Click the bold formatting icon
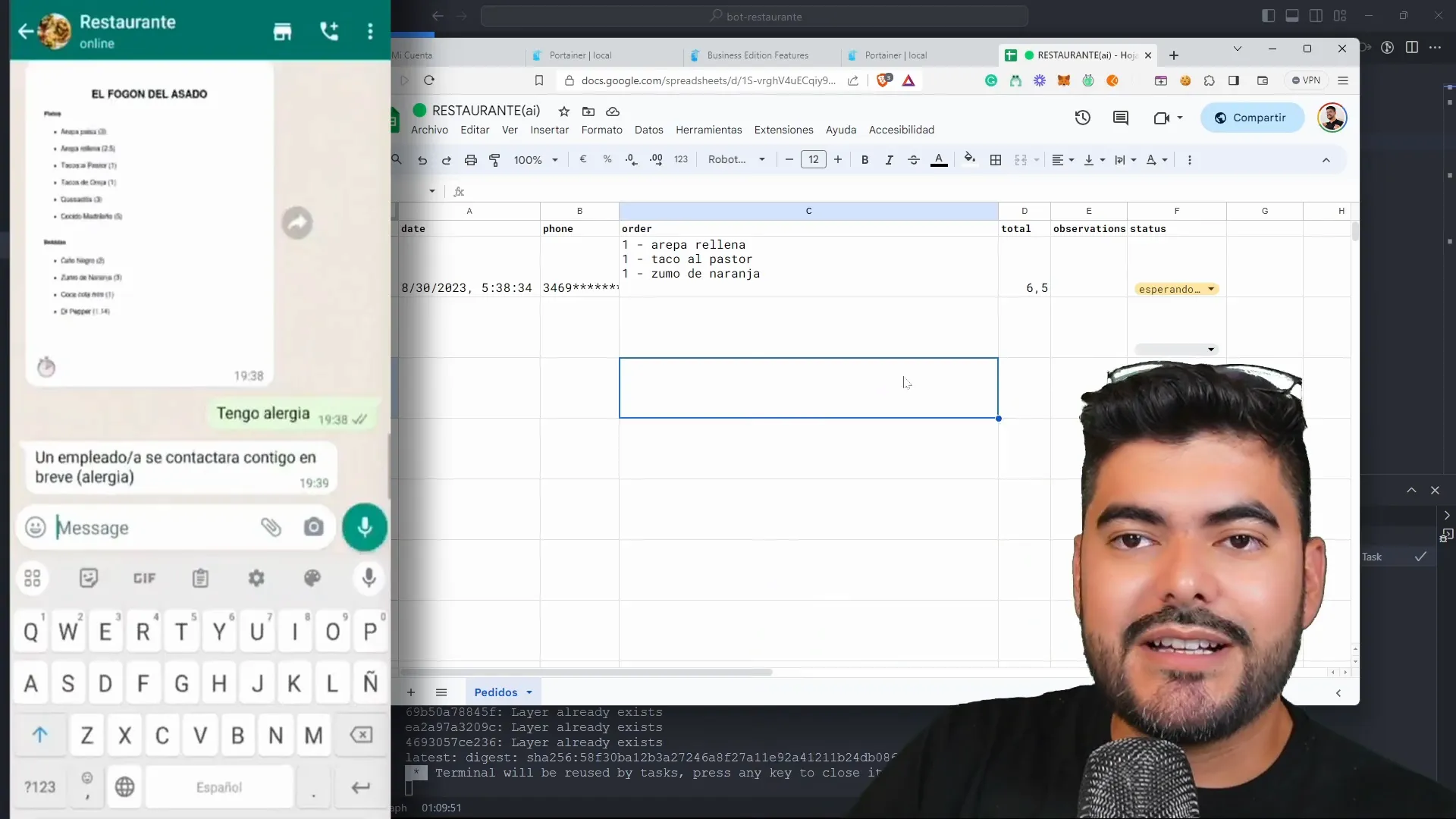Image resolution: width=1456 pixels, height=819 pixels. 864,160
